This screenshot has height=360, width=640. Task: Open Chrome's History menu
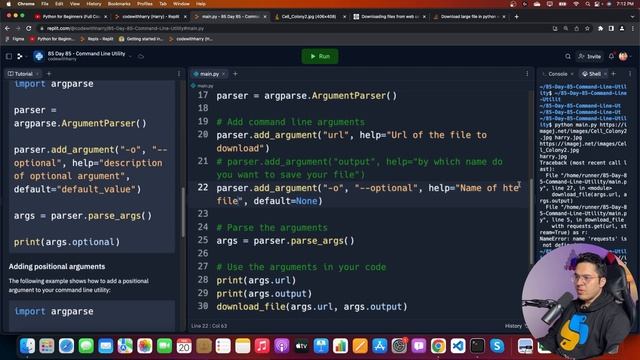point(93,4)
